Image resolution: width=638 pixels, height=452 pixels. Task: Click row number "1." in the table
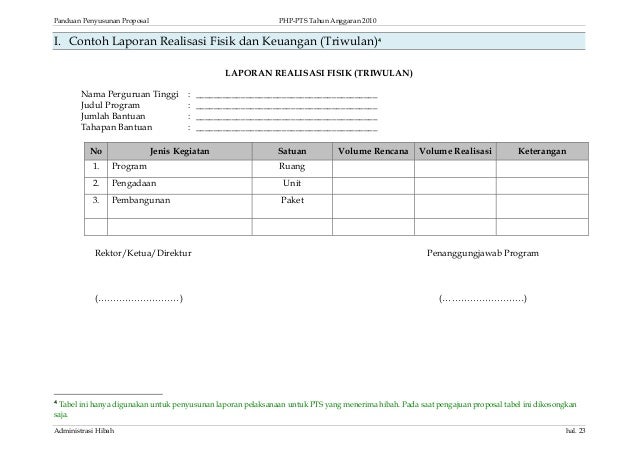pyautogui.click(x=96, y=166)
